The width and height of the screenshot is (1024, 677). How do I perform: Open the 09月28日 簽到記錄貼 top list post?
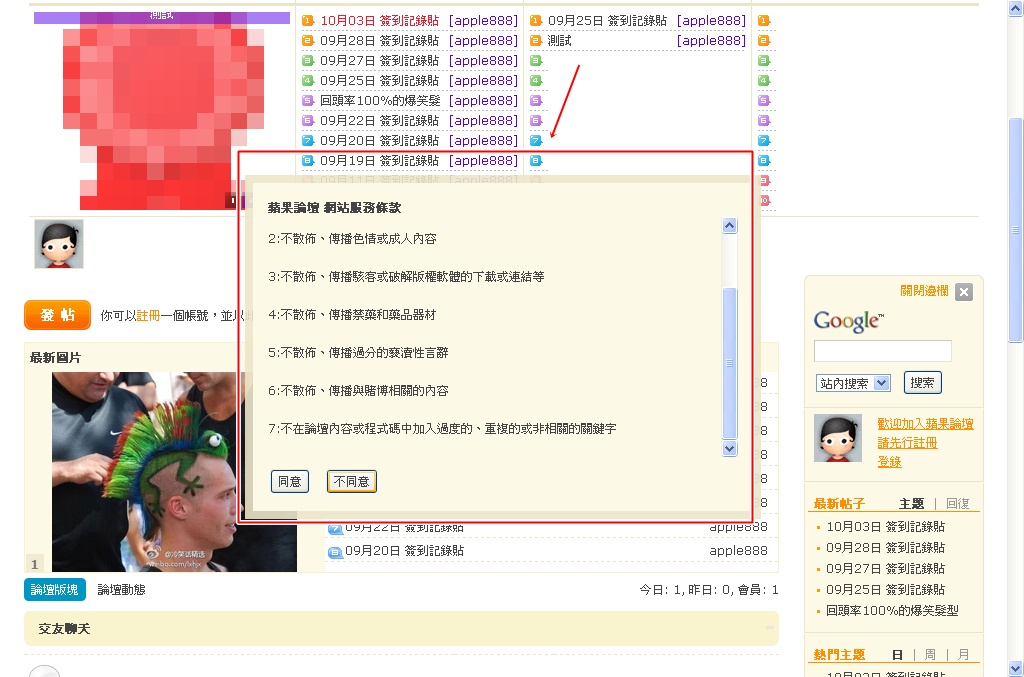click(379, 40)
